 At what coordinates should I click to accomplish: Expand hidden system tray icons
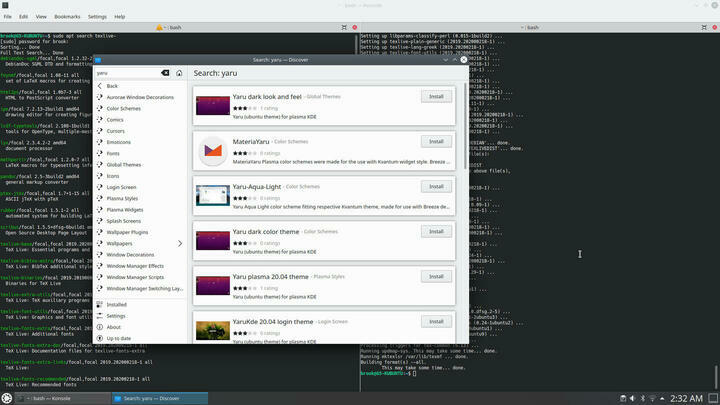(662, 398)
